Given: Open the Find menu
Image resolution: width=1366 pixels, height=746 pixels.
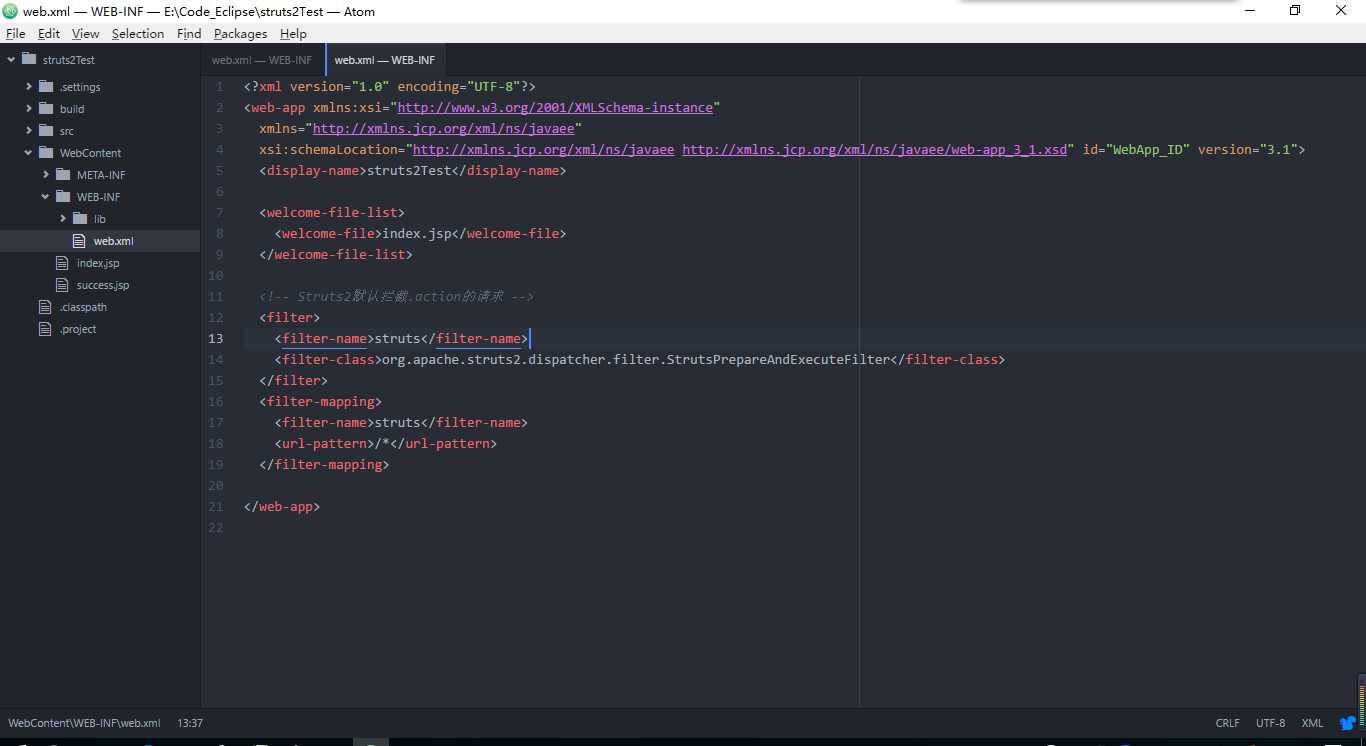Looking at the screenshot, I should point(189,33).
